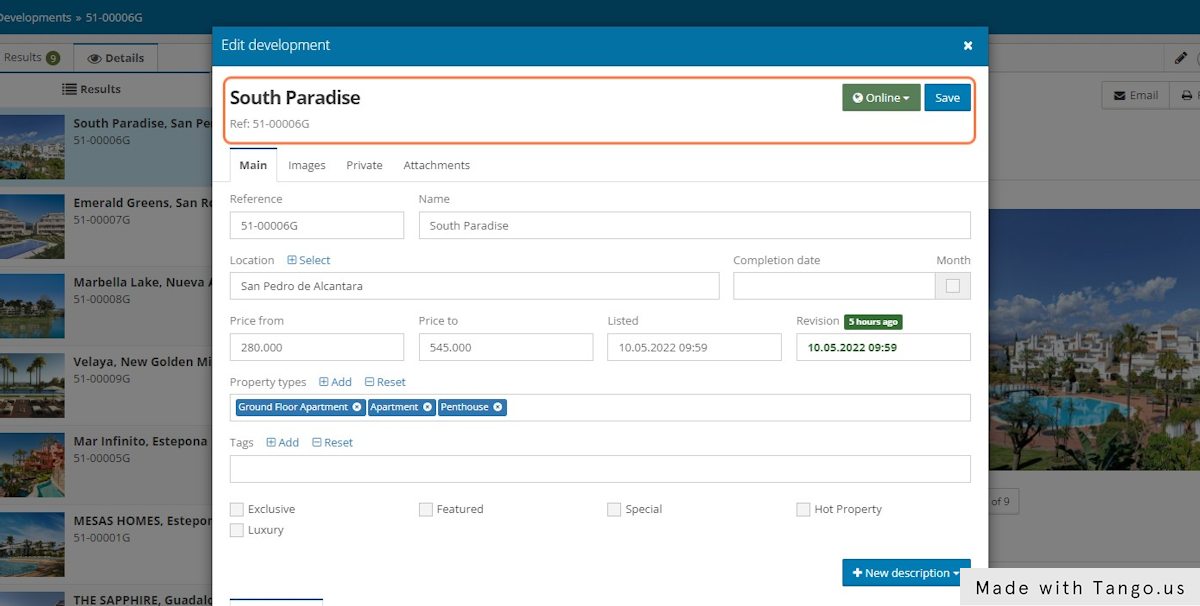Open the Online status dropdown

(881, 97)
